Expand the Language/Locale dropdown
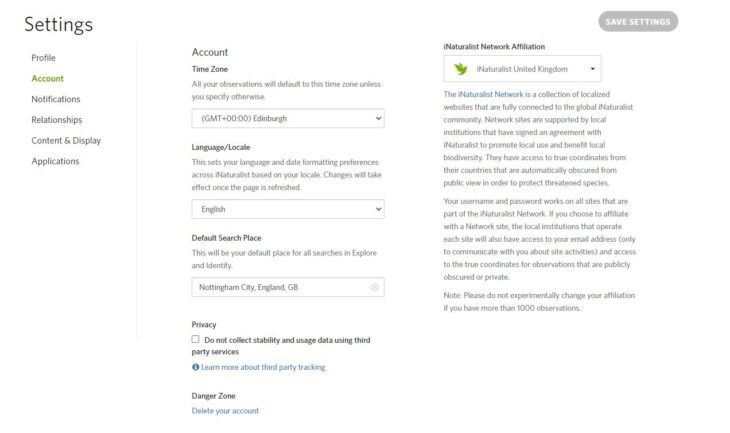This screenshot has width=730, height=433. pyautogui.click(x=288, y=209)
